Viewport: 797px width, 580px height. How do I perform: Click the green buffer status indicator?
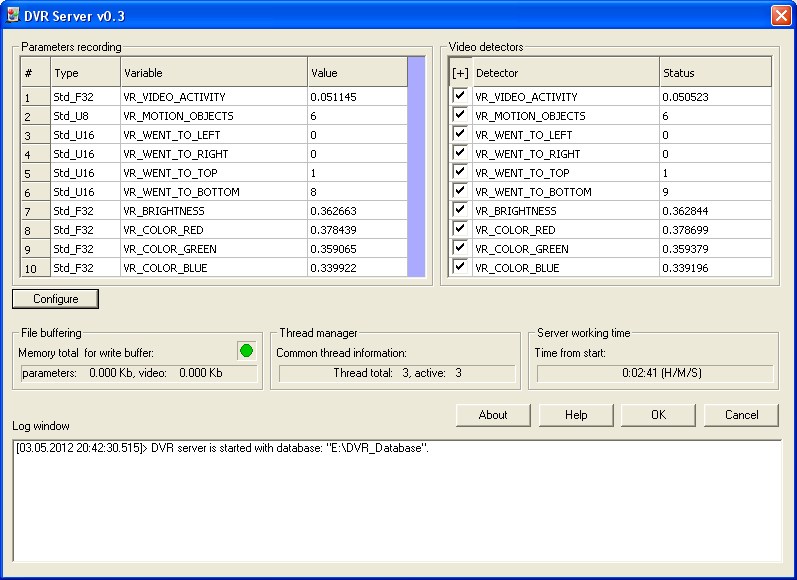tap(246, 351)
